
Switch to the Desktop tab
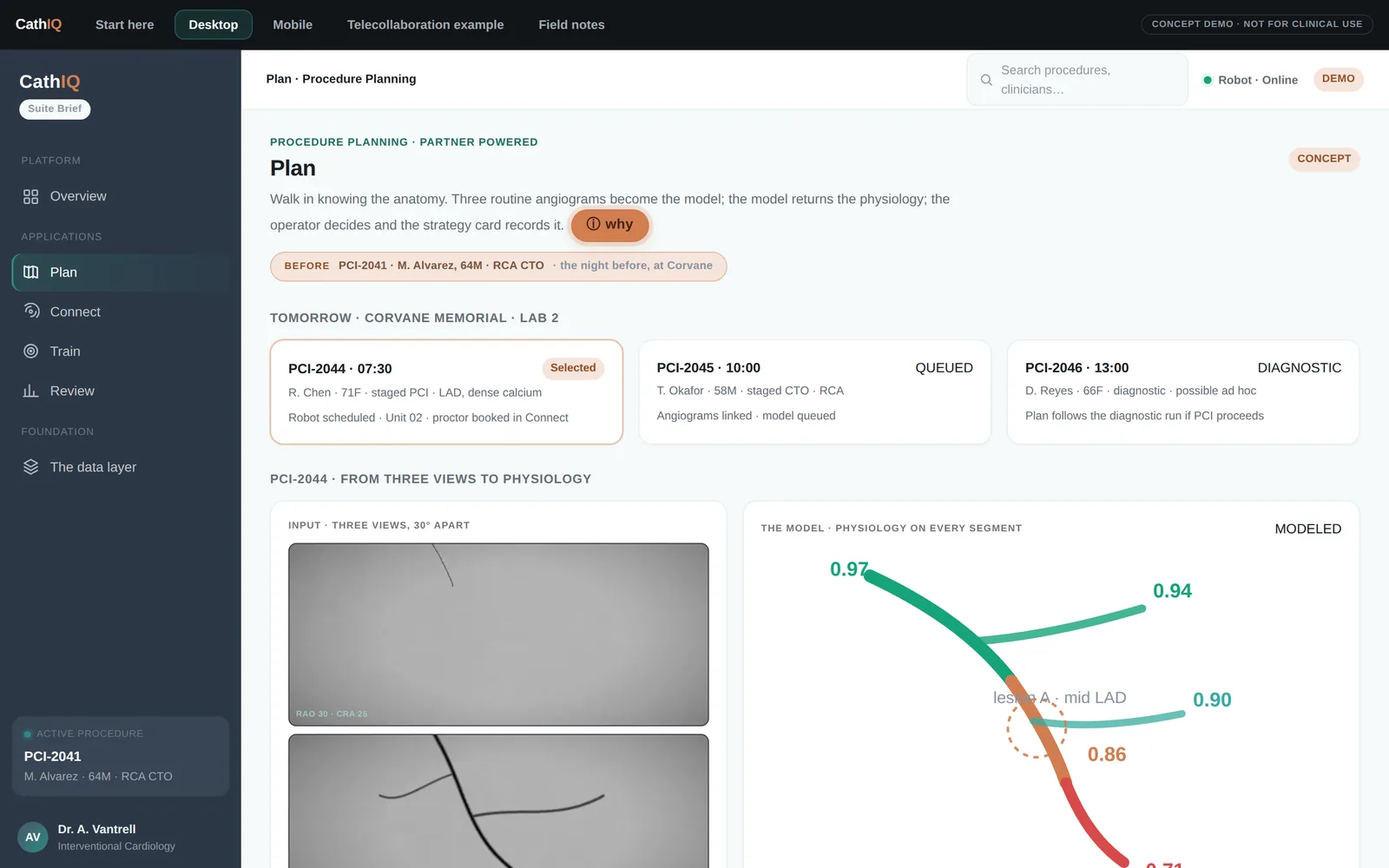[x=214, y=24]
